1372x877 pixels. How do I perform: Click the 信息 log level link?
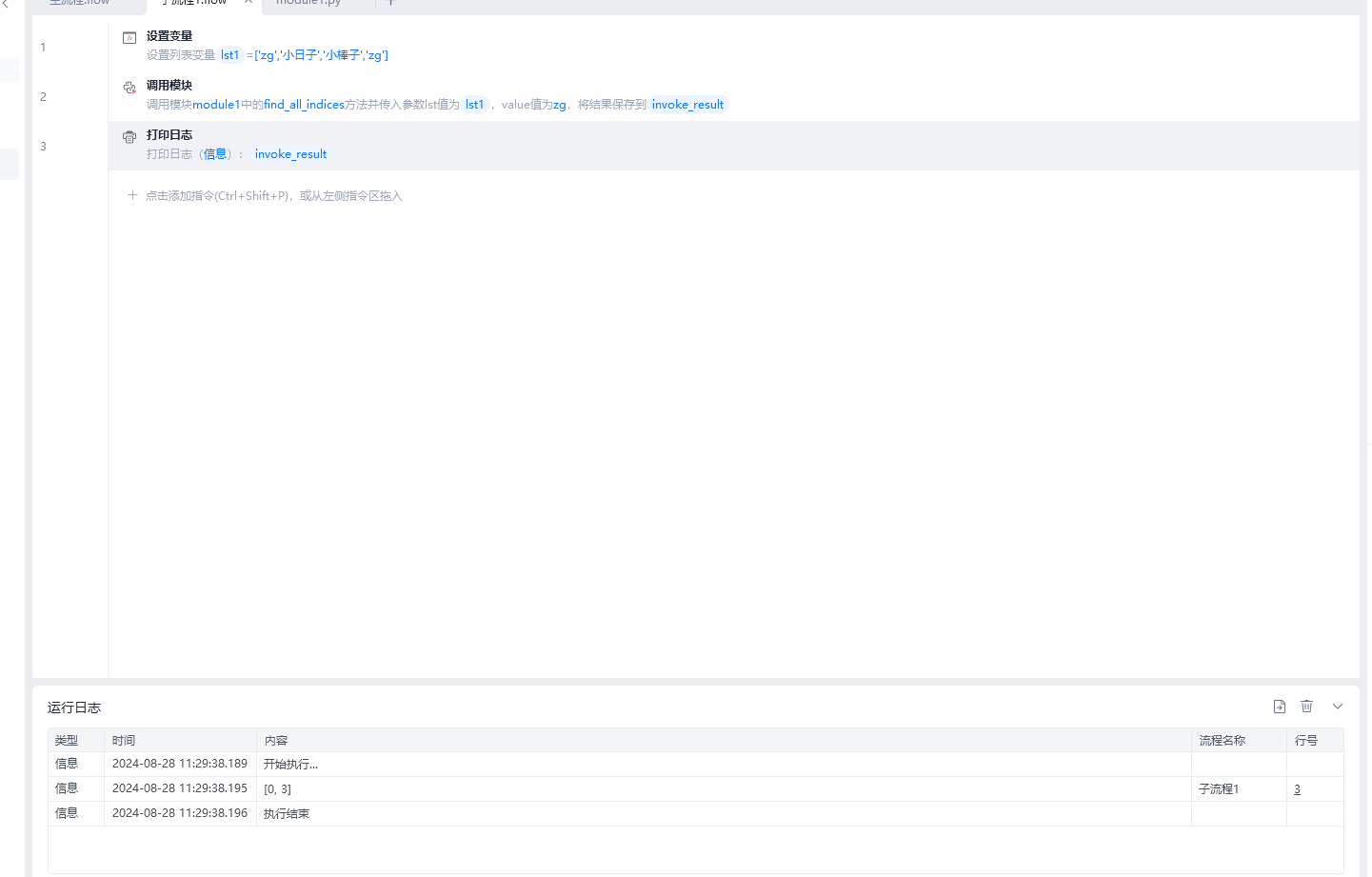click(215, 154)
